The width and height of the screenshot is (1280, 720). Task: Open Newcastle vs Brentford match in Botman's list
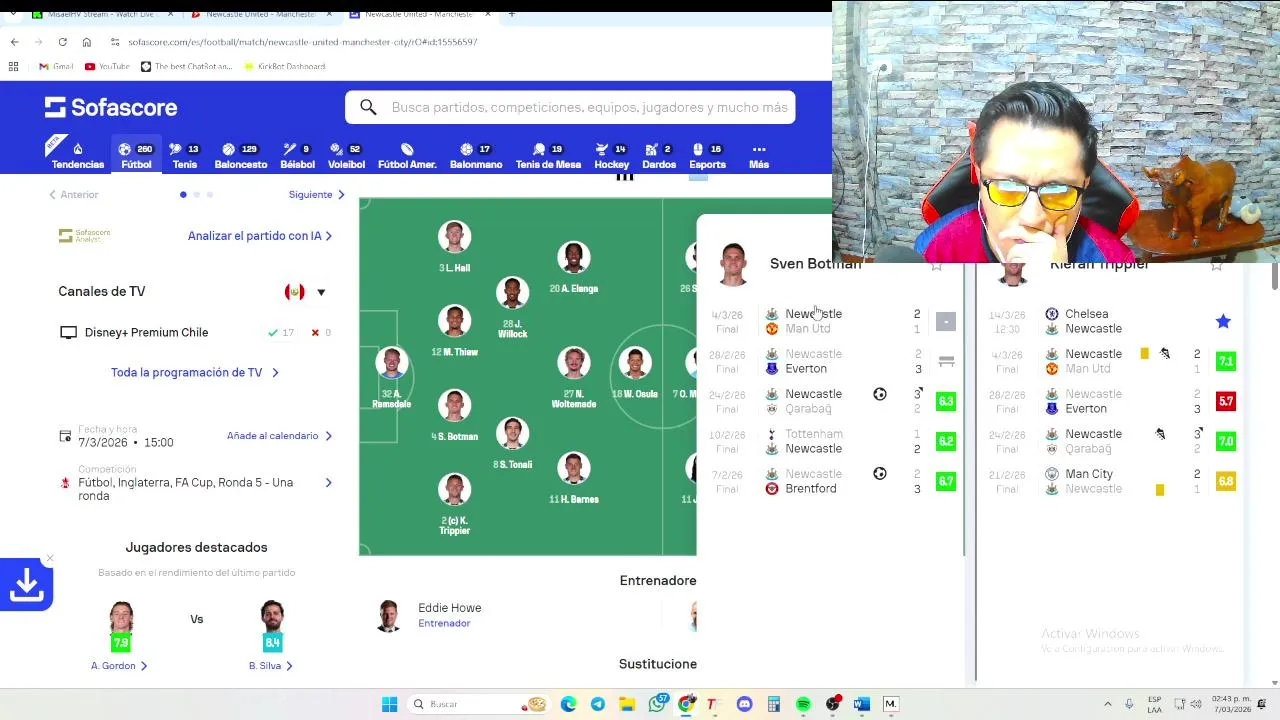tap(833, 481)
